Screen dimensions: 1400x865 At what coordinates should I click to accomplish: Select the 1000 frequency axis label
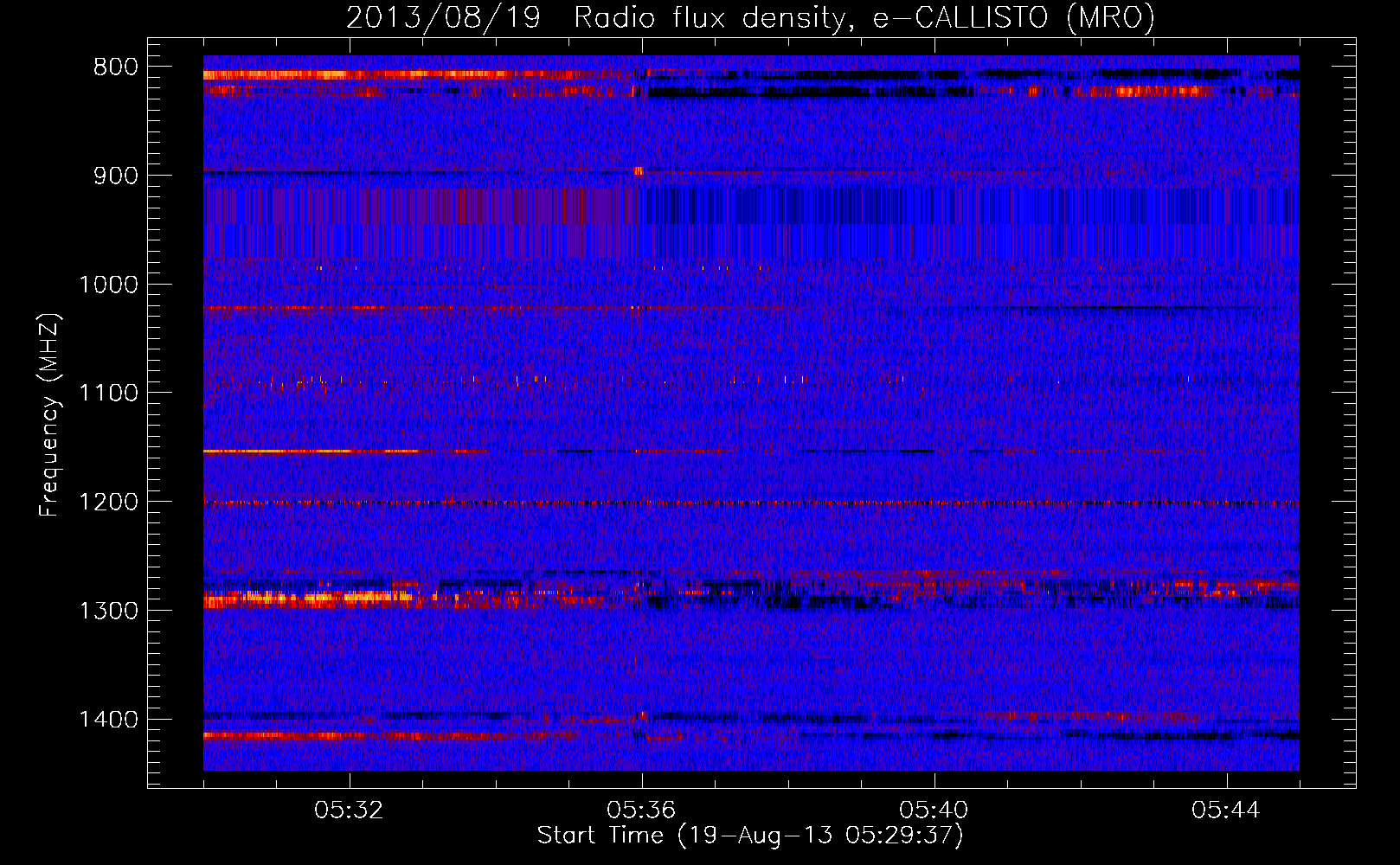point(108,285)
